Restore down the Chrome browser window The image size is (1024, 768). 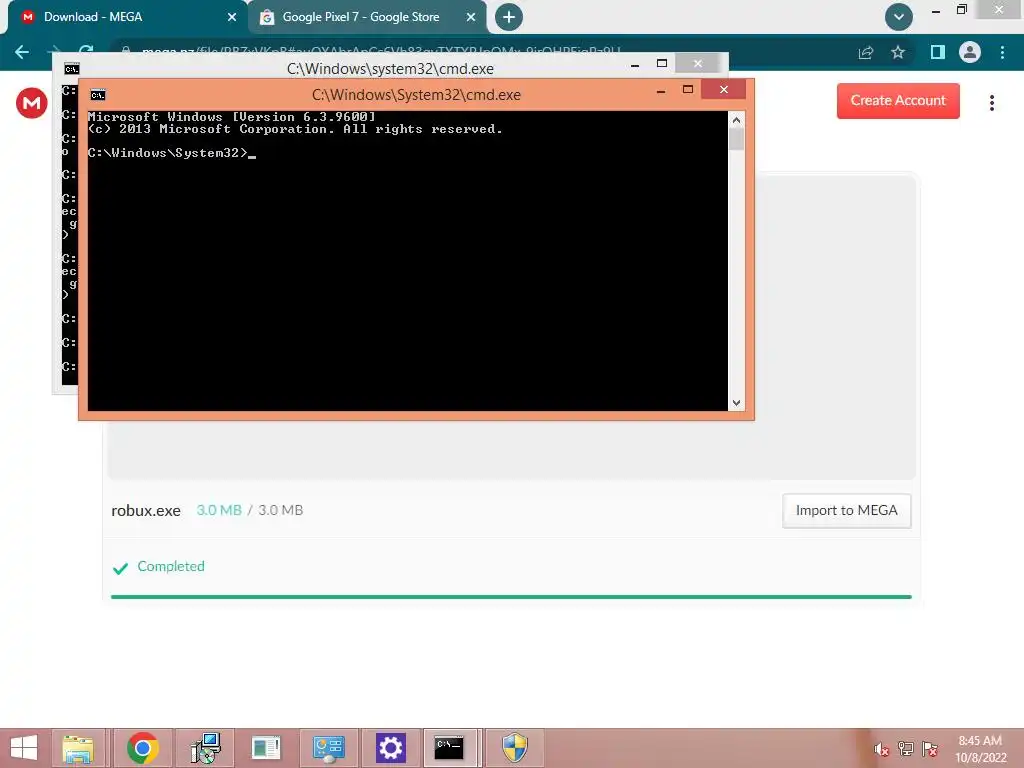[962, 10]
